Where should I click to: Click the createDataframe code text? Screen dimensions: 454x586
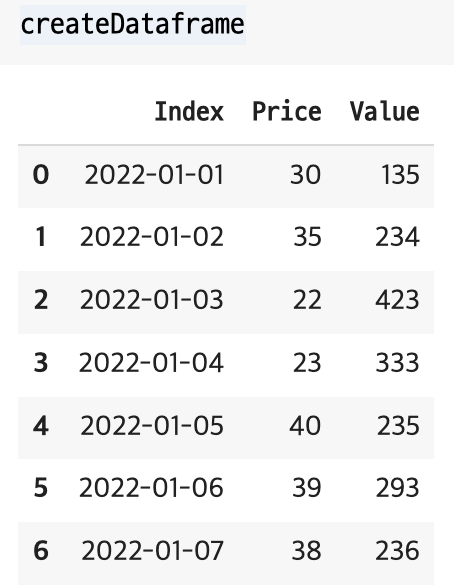click(133, 25)
